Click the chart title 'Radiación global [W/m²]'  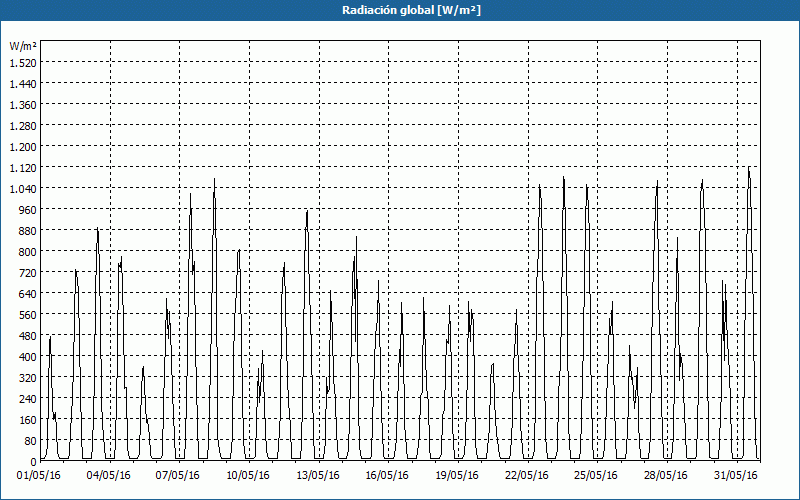411,10
